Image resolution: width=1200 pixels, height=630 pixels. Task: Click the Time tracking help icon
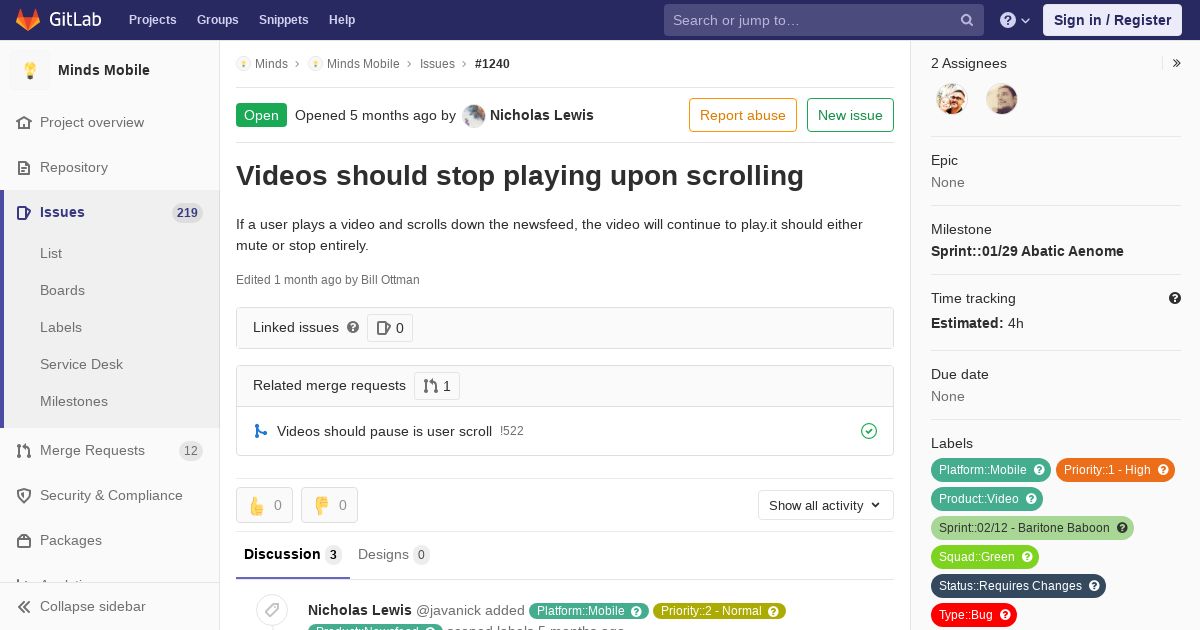(1175, 298)
